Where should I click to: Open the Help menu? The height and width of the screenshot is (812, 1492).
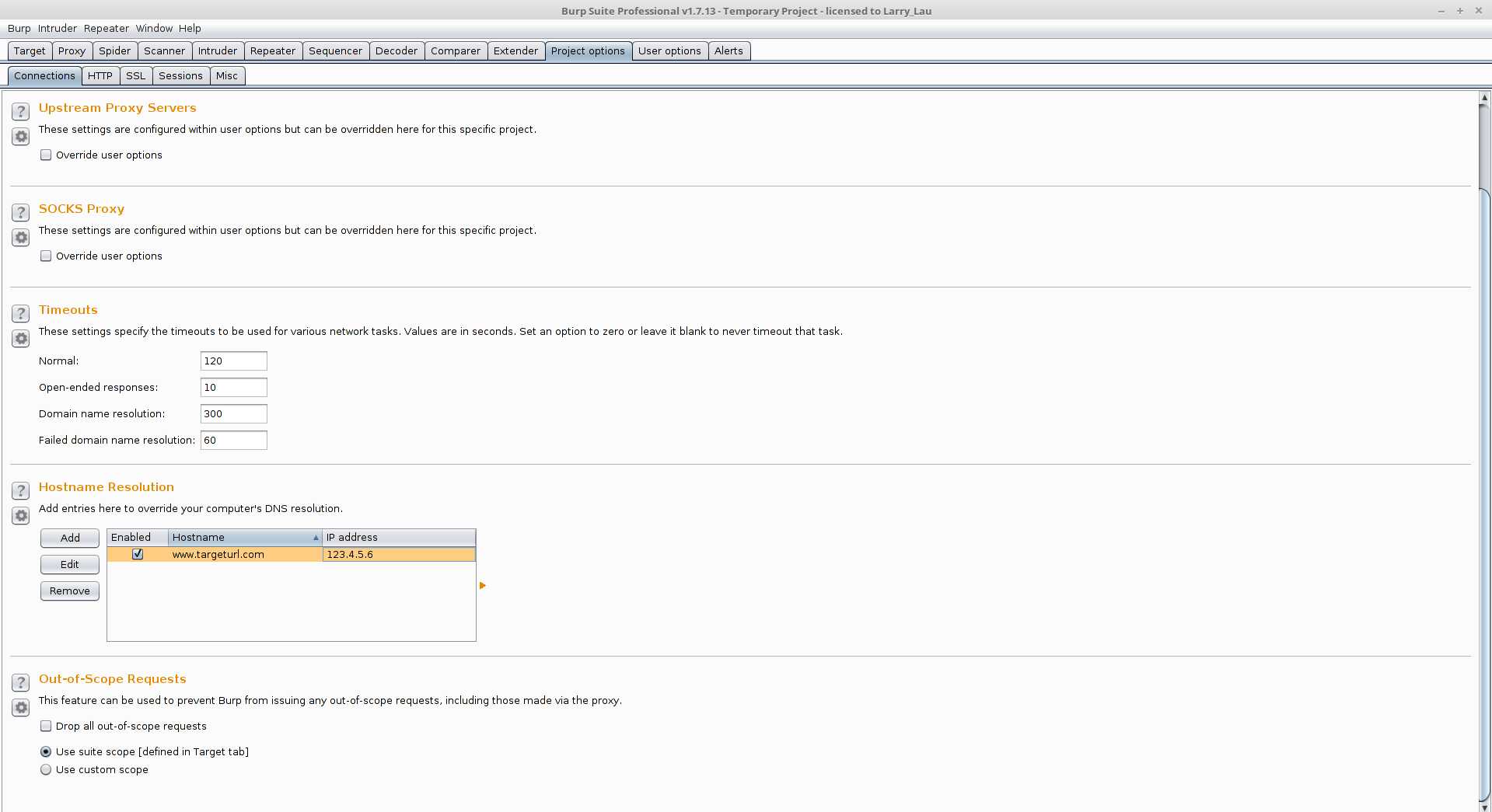[x=190, y=28]
